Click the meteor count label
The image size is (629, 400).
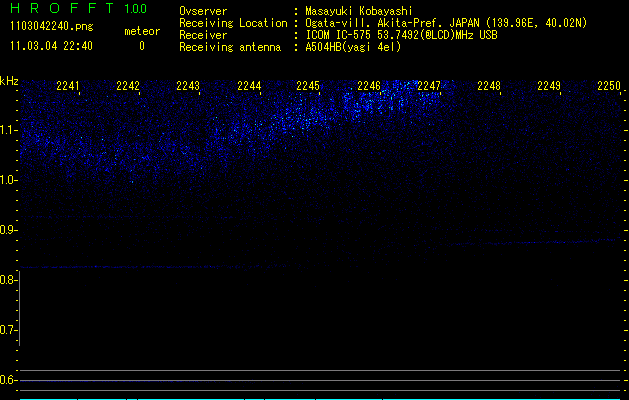[142, 31]
